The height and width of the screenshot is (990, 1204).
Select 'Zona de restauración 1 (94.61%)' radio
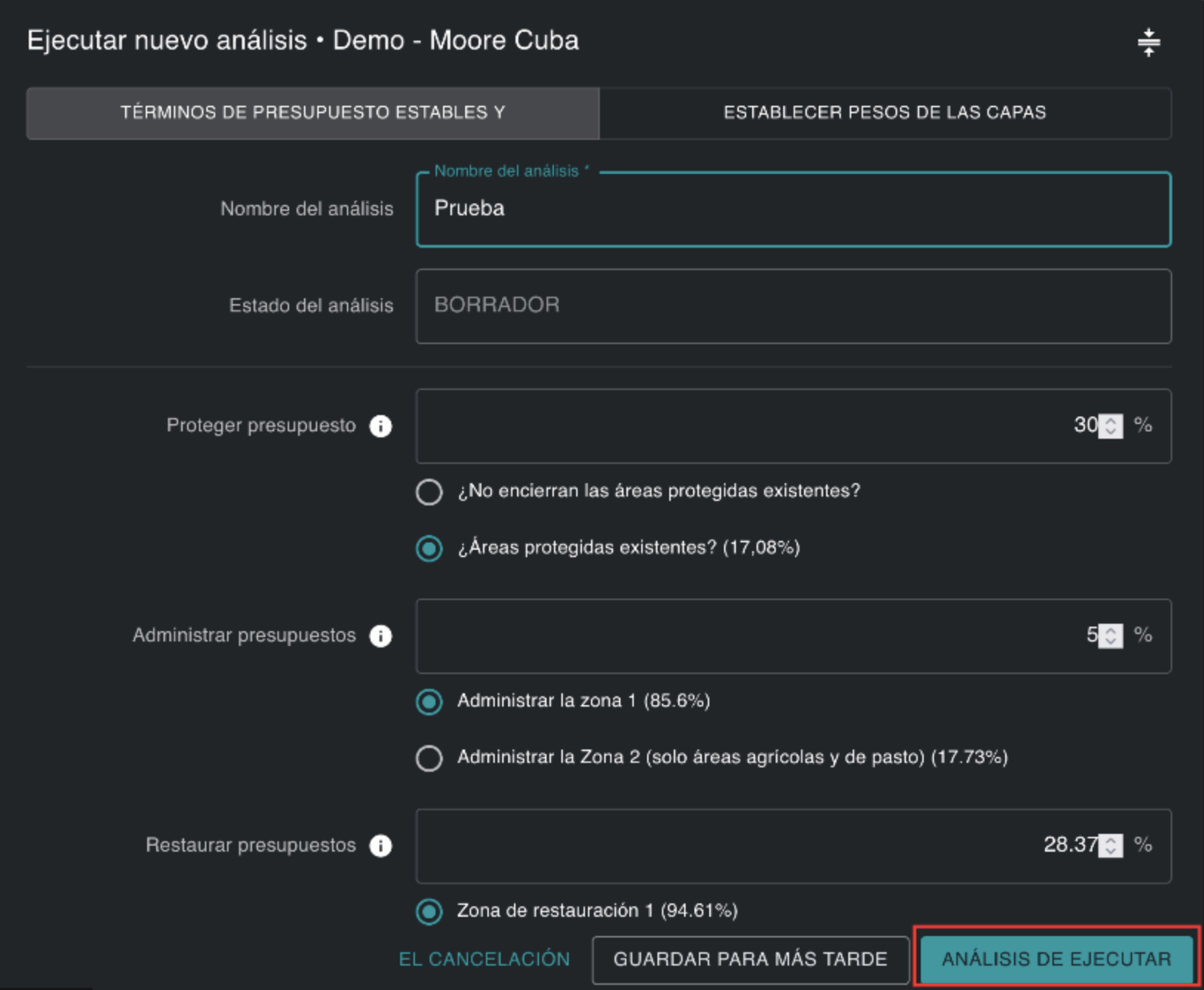(429, 912)
